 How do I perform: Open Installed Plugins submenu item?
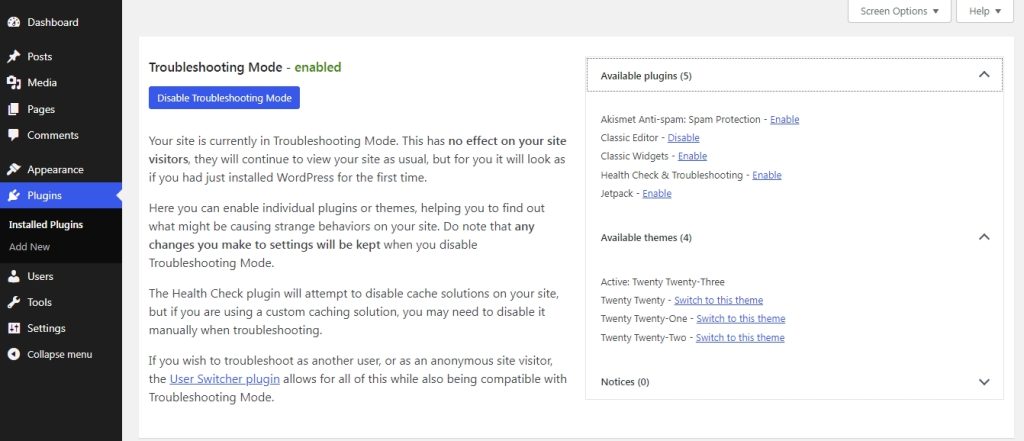pos(46,225)
